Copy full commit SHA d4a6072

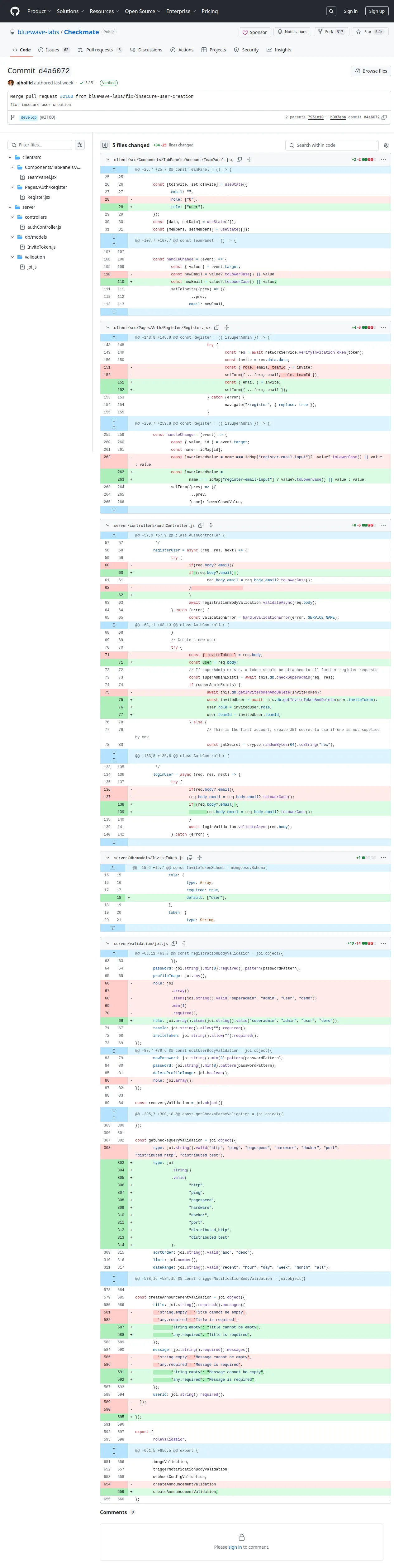point(384,117)
